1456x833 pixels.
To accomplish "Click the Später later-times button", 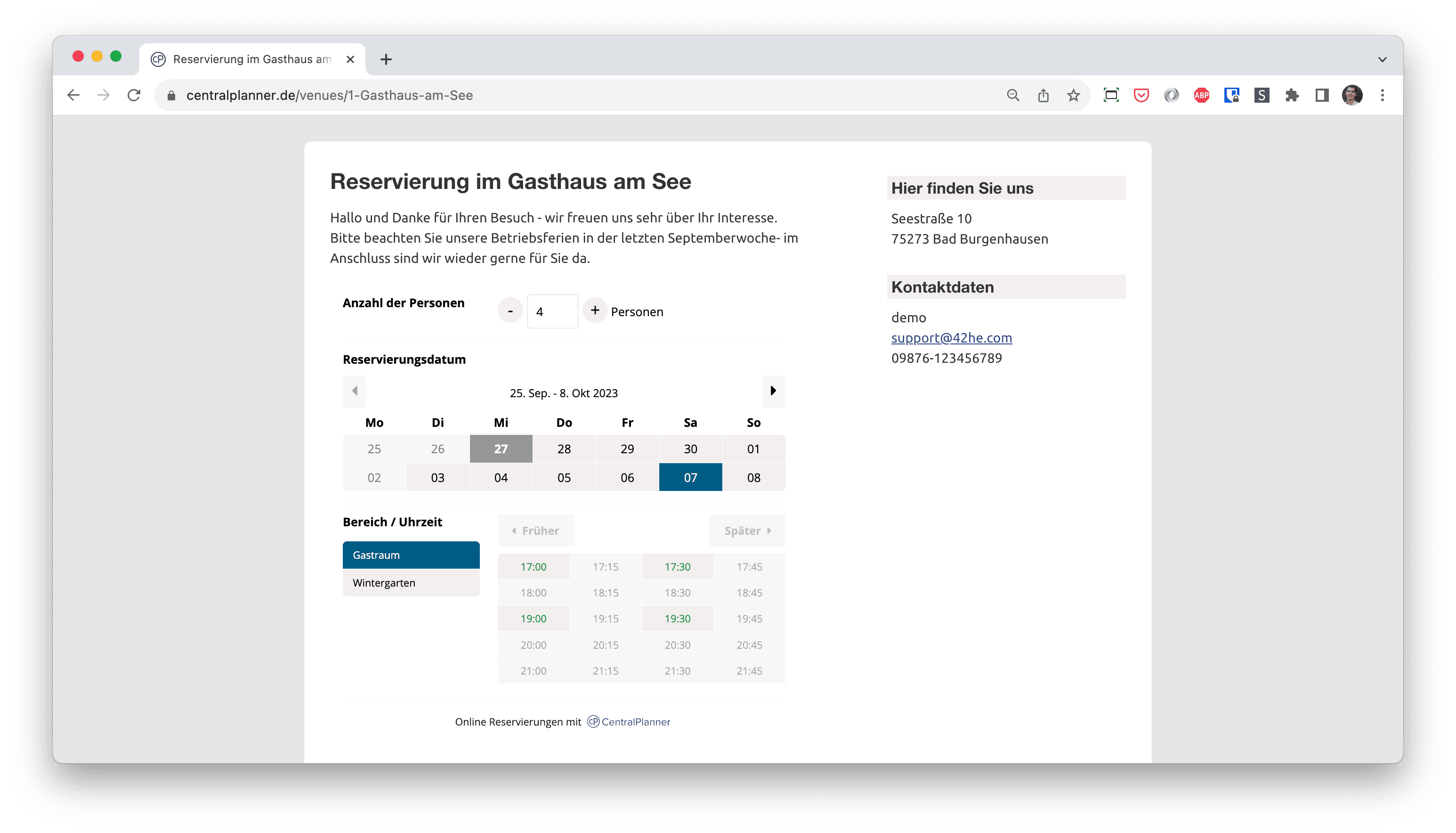I will pos(747,531).
